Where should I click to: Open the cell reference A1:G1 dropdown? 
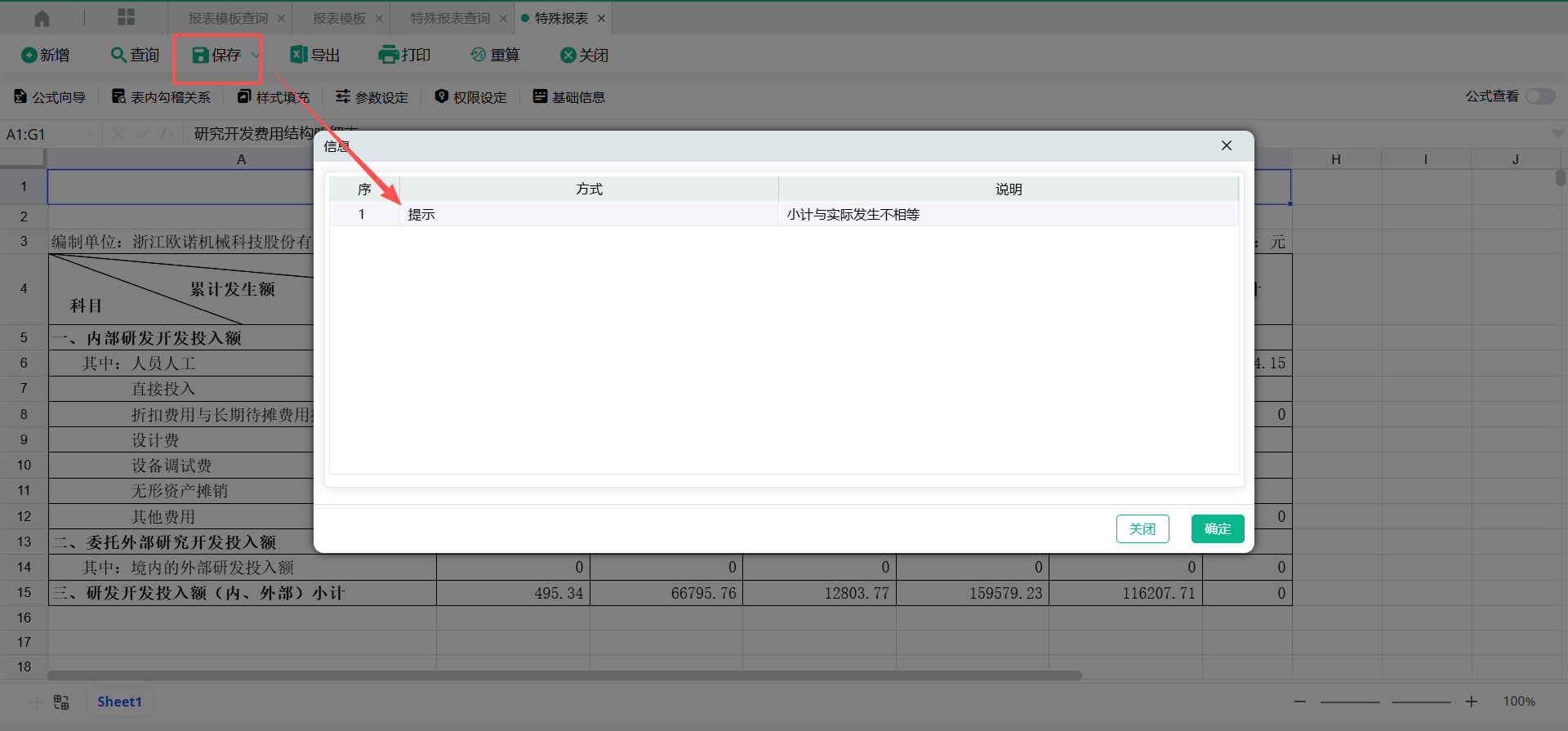pos(90,134)
